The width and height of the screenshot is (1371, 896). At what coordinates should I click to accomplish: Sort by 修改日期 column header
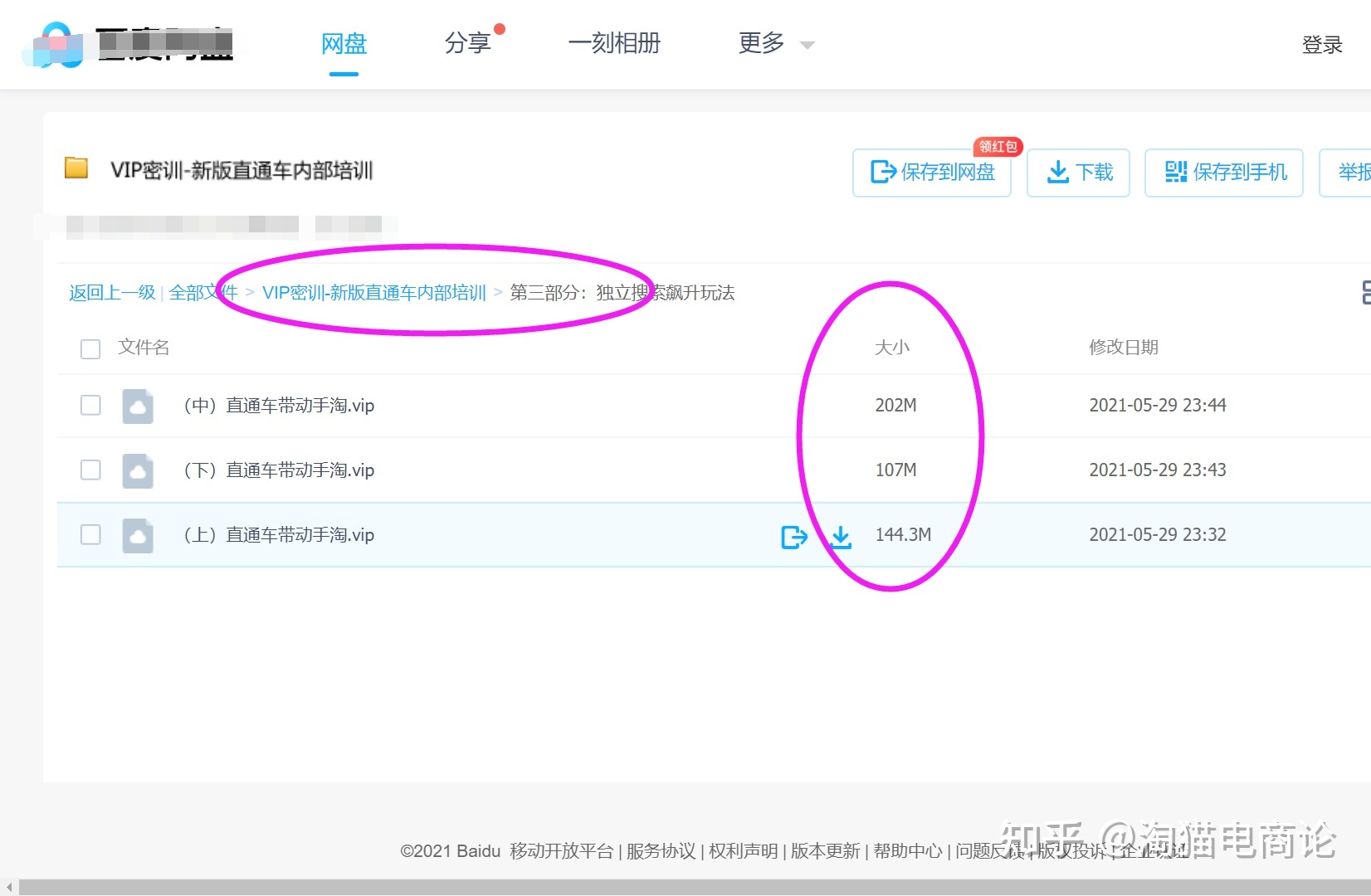1124,347
